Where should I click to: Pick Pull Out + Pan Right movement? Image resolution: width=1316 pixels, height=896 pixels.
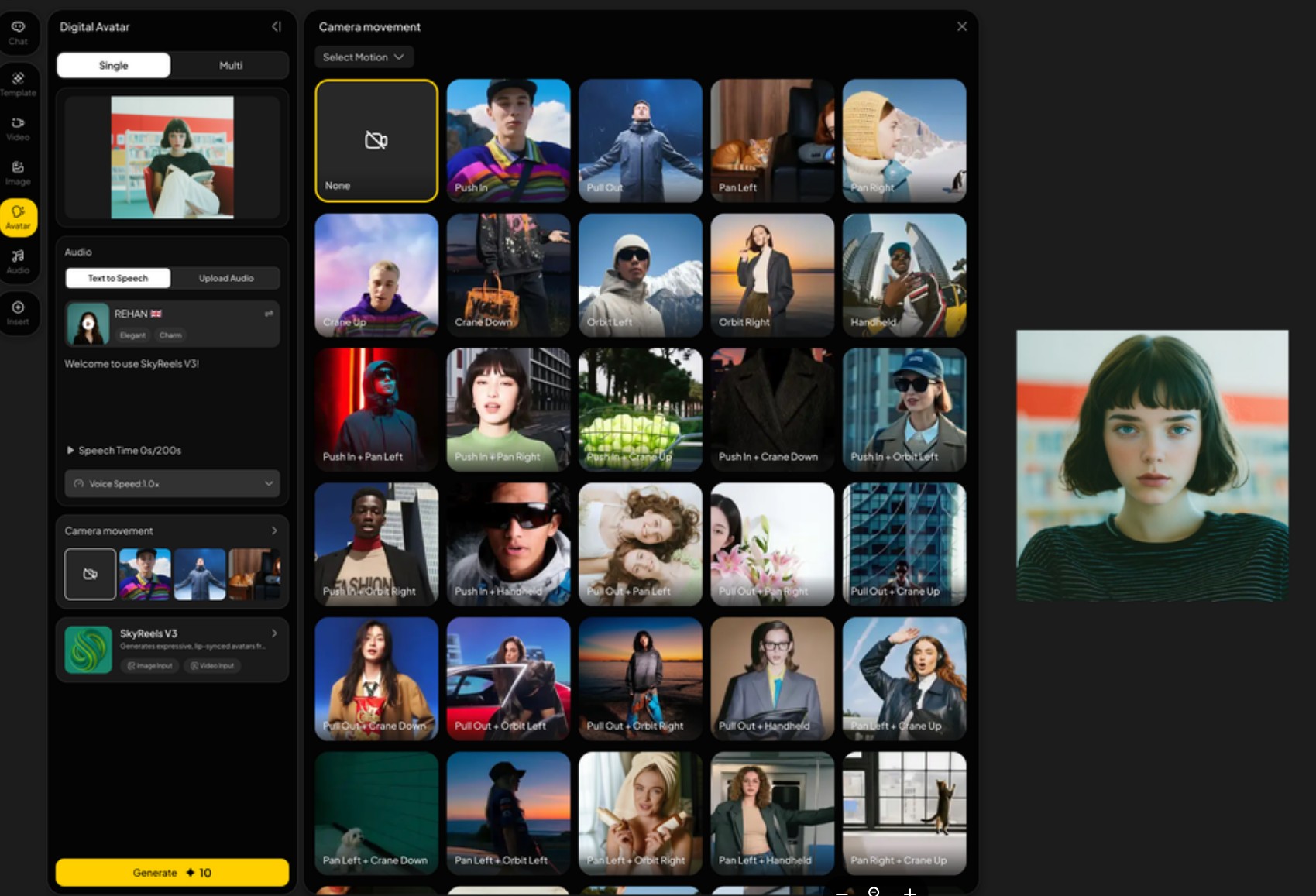(x=772, y=544)
